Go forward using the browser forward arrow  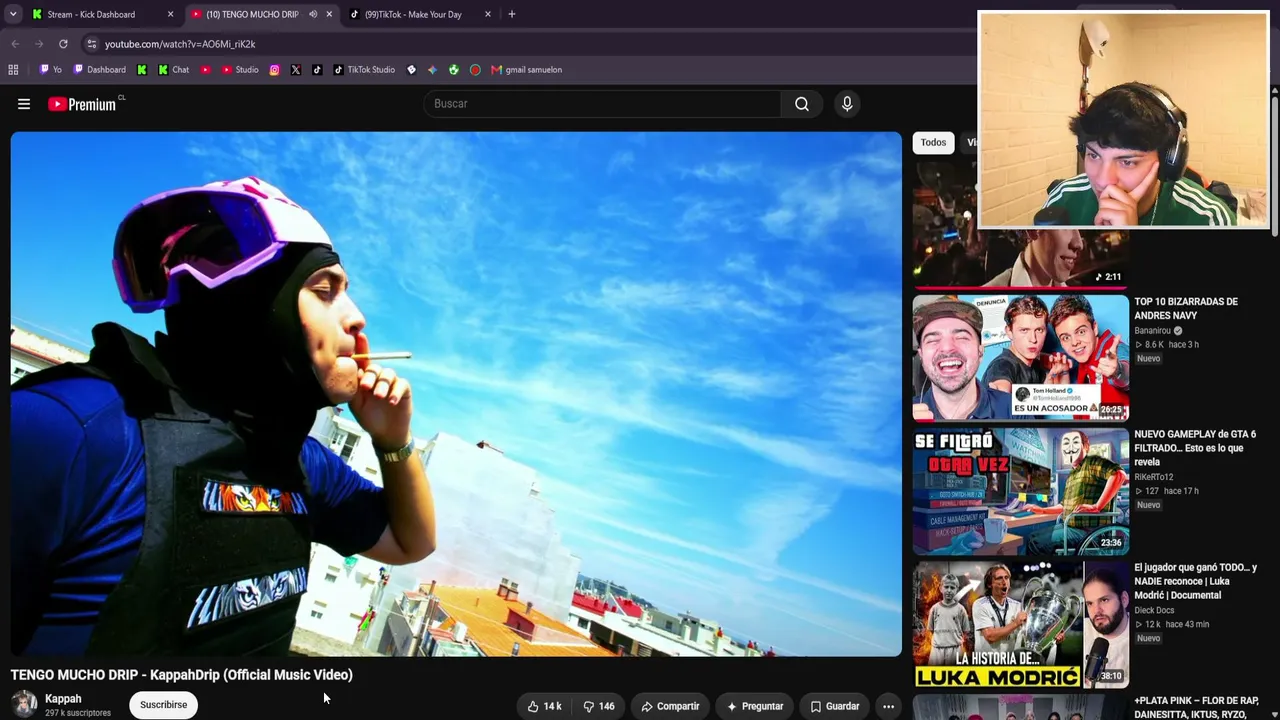coord(39,44)
